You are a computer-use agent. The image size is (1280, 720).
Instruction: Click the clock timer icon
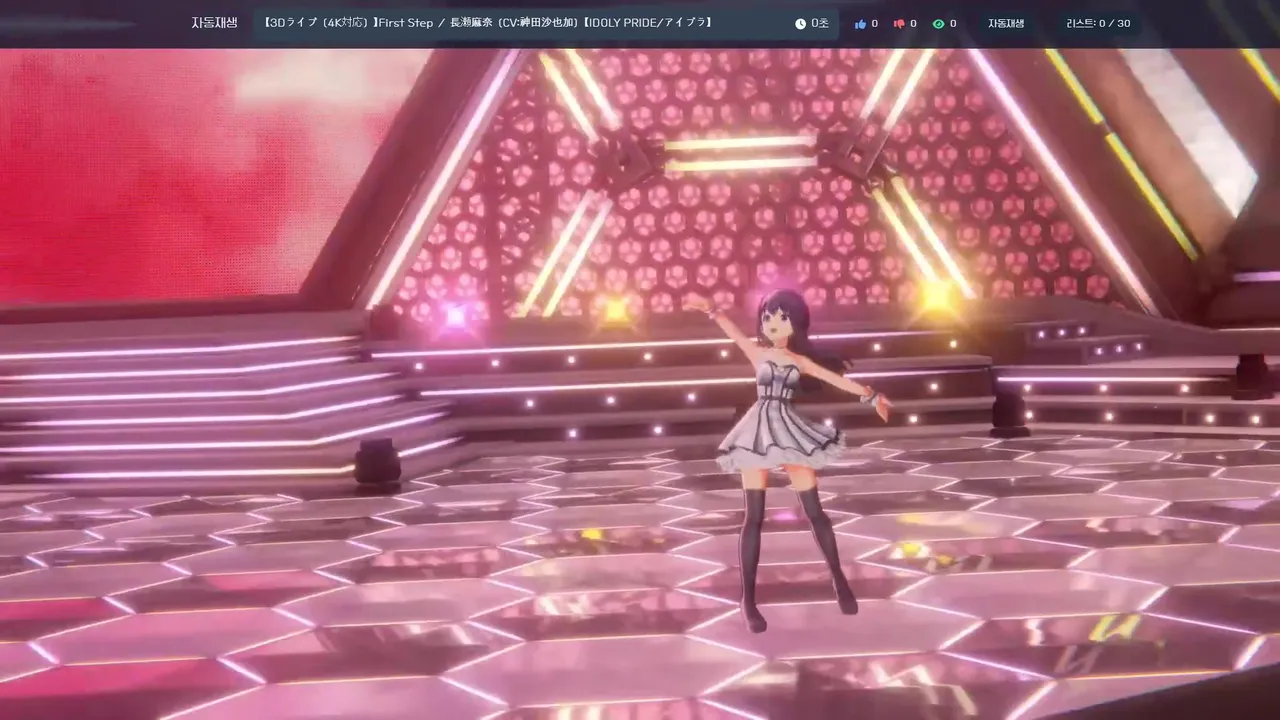800,23
